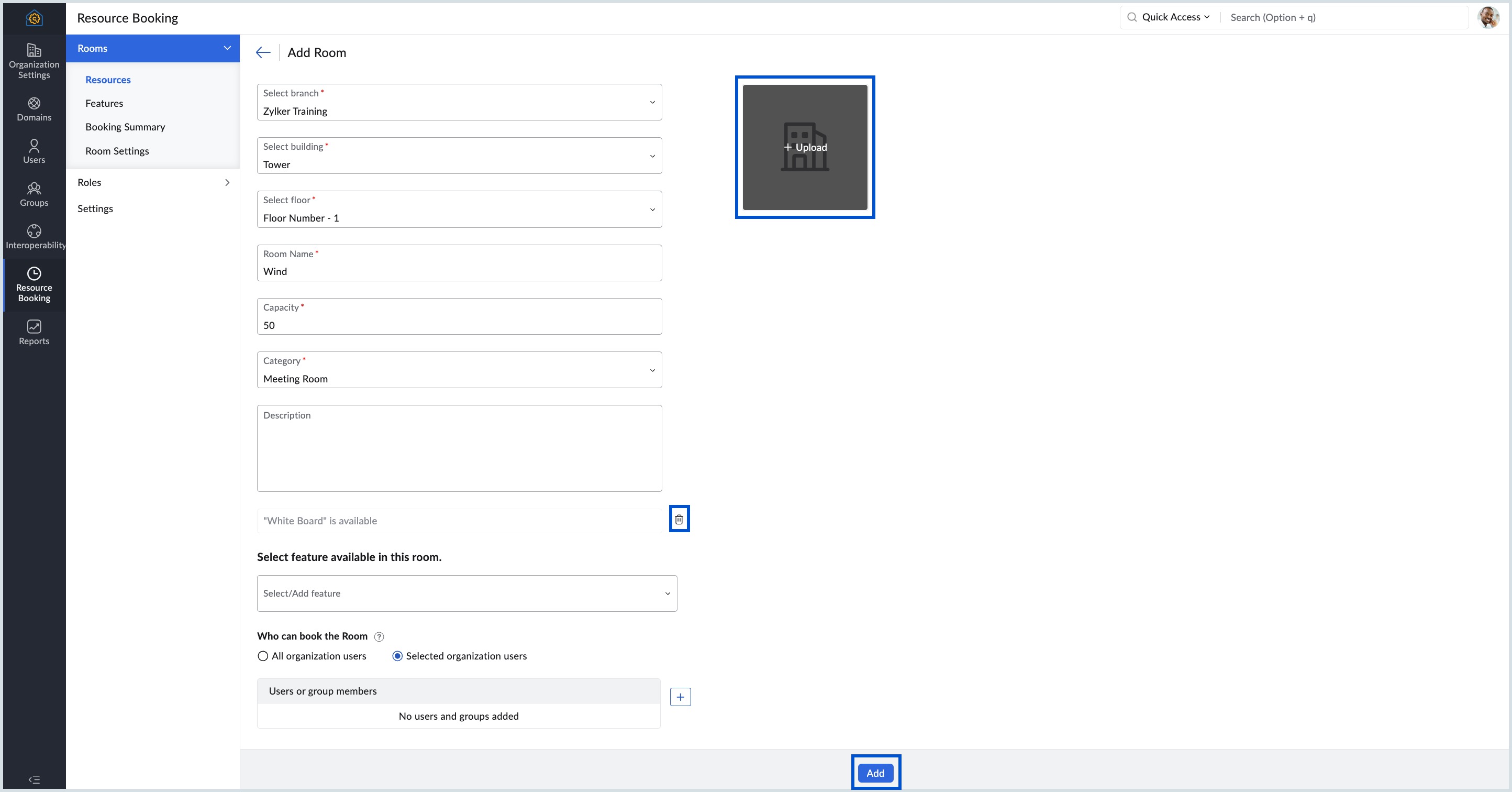This screenshot has height=792, width=1512.
Task: Open the Quick Access dropdown
Action: click(x=1176, y=17)
